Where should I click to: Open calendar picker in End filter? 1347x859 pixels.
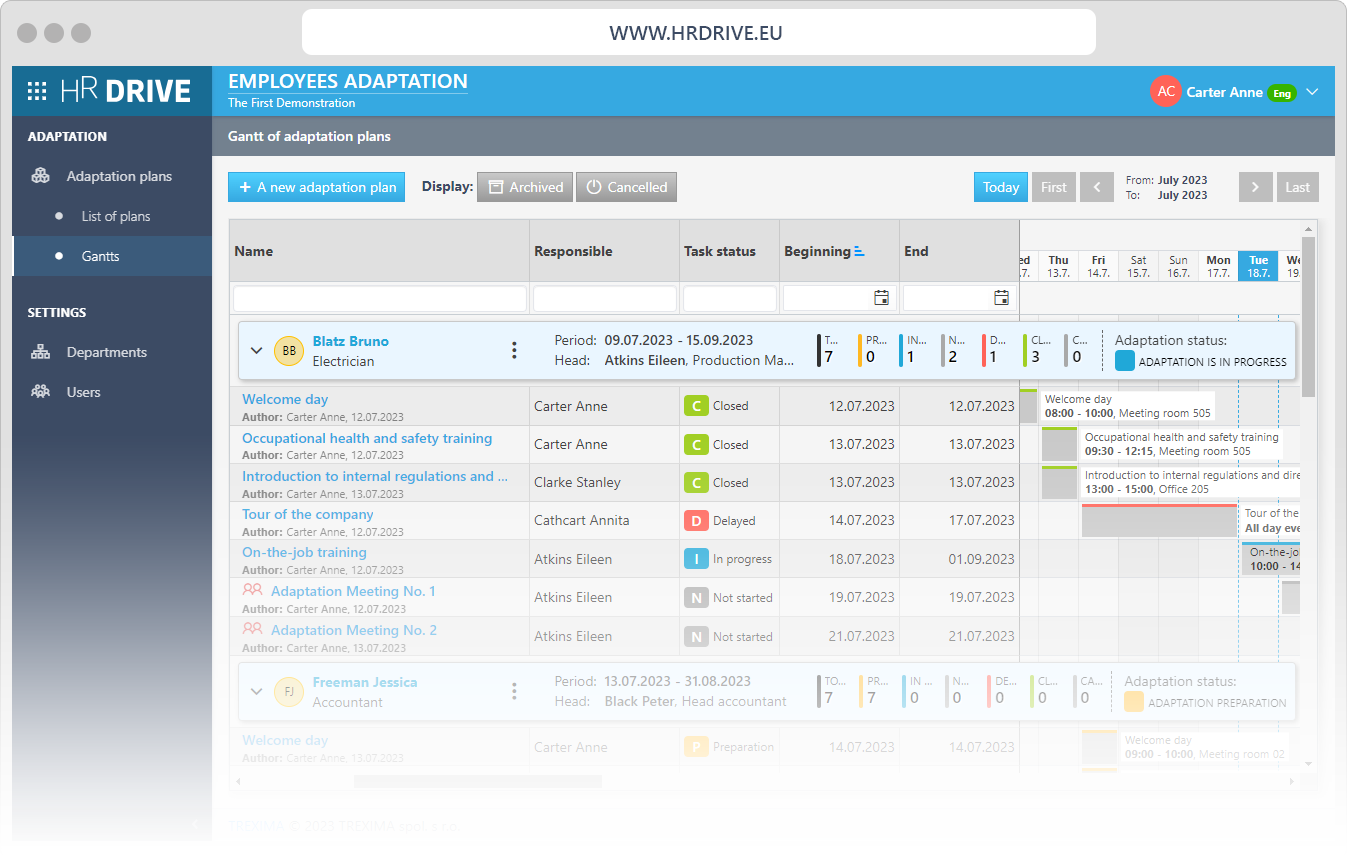point(1001,298)
